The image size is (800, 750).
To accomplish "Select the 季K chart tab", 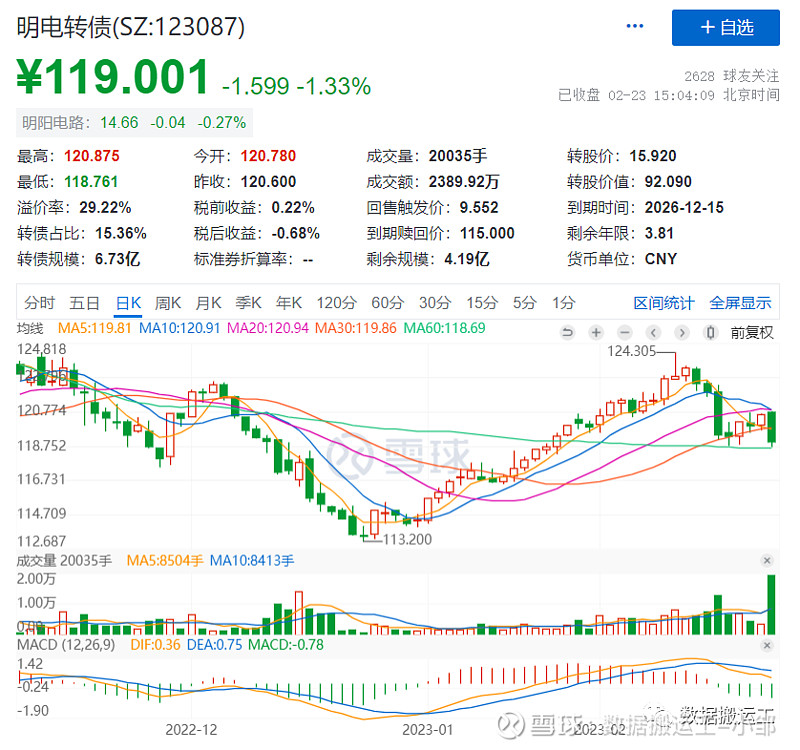I will pos(248,303).
